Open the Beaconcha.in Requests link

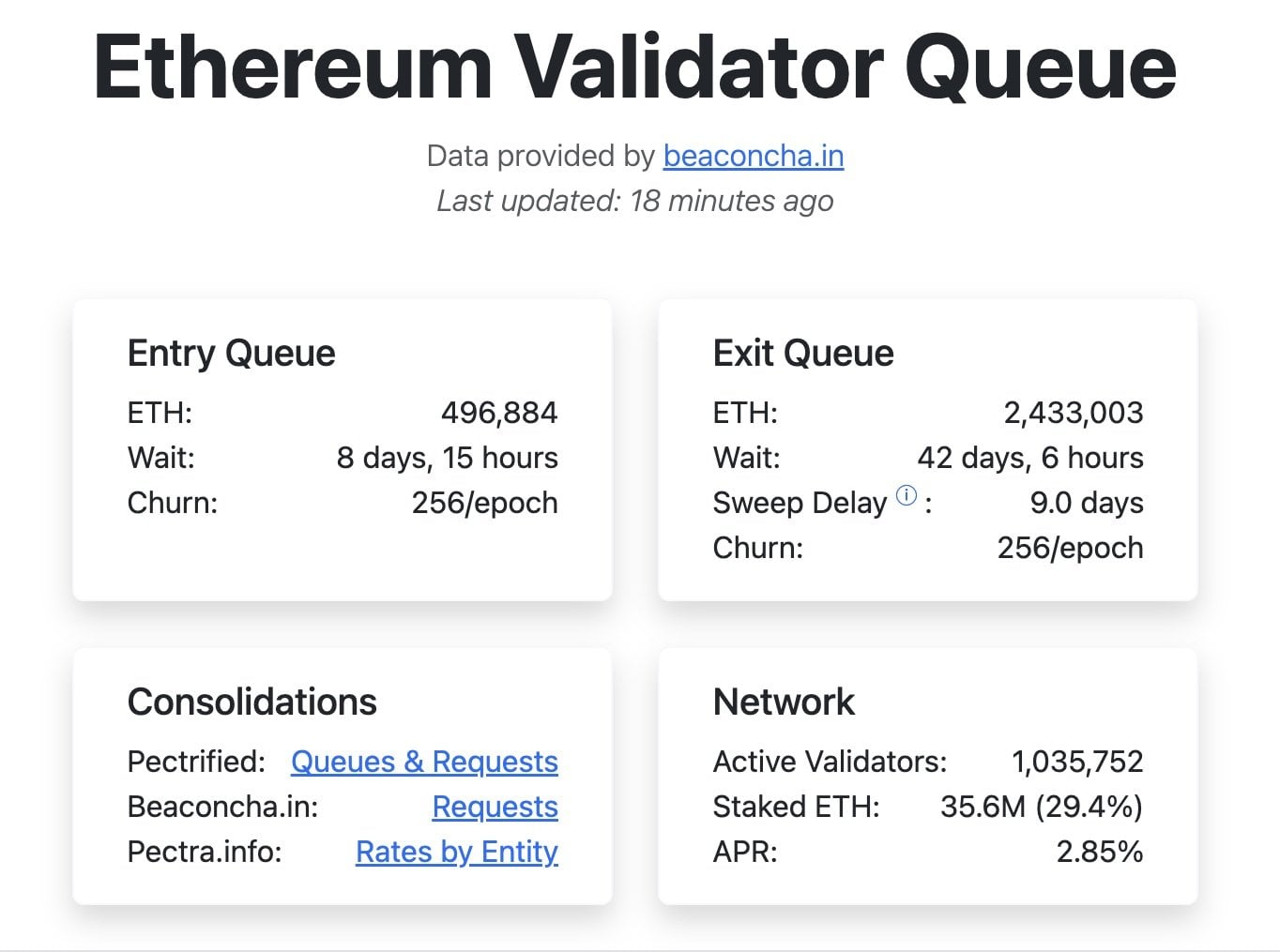point(495,808)
